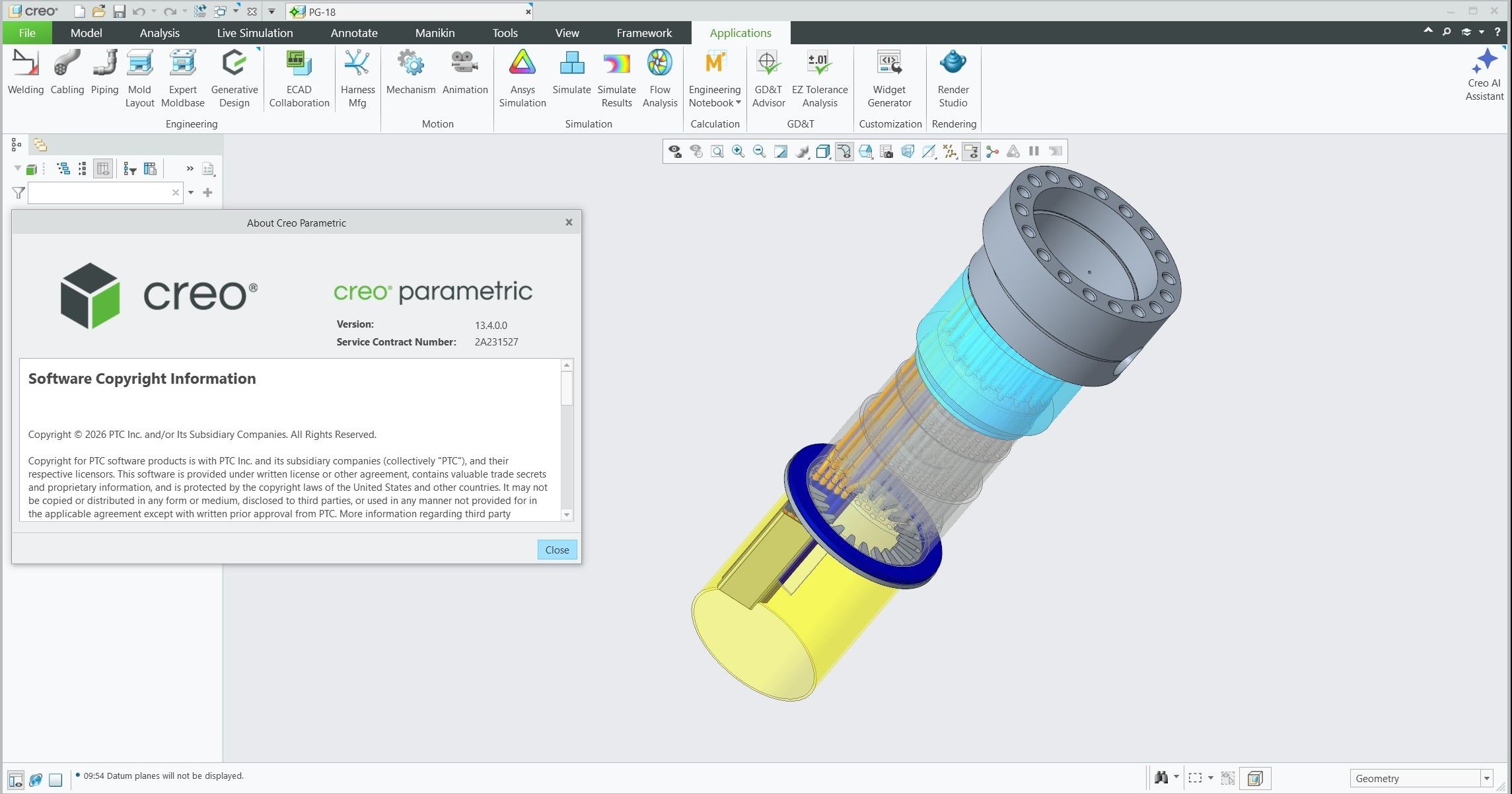This screenshot has height=794, width=1512.
Task: Dismiss About dialog with title X
Action: [569, 223]
